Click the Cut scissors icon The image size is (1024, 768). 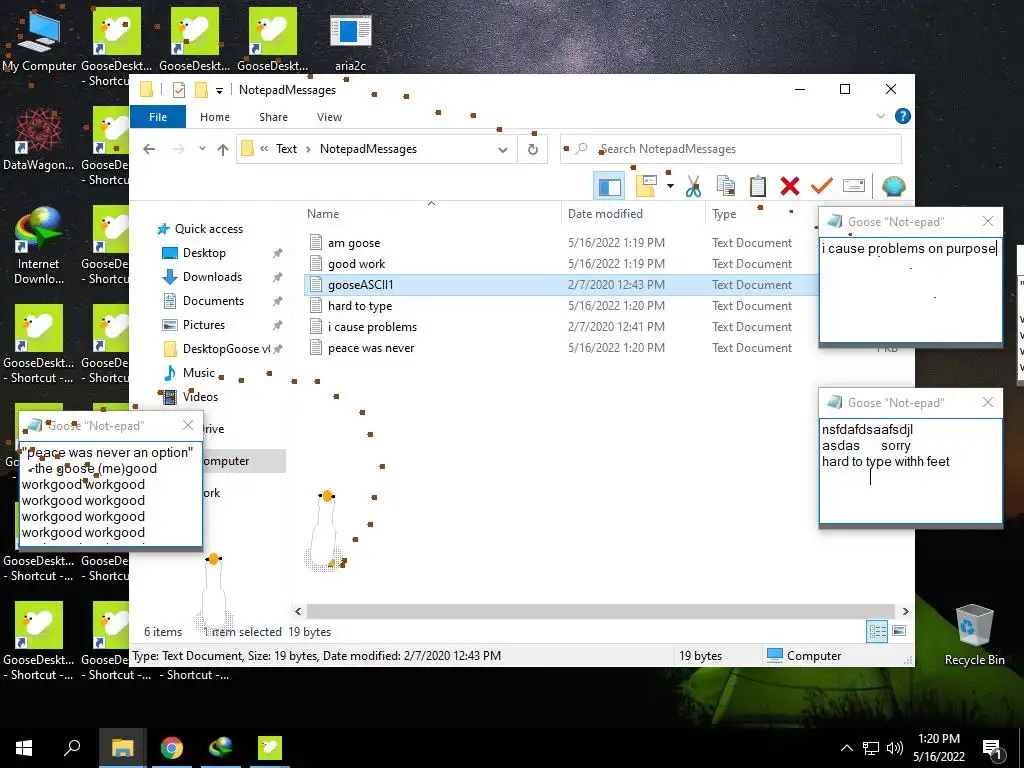(x=693, y=187)
